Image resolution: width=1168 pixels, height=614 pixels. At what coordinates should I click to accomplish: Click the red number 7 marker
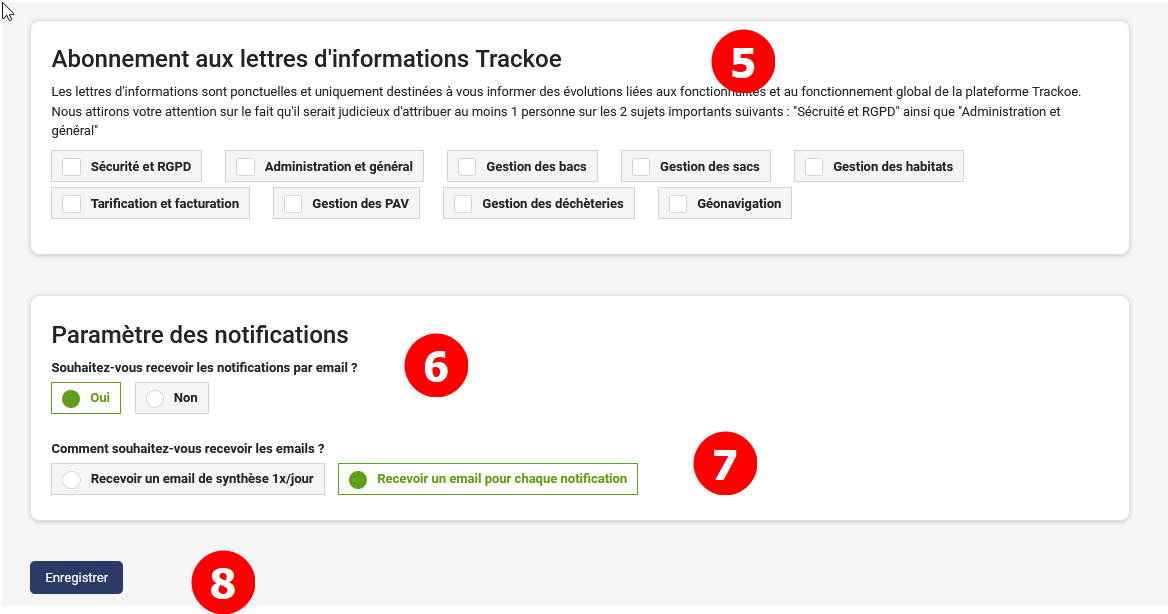(725, 464)
